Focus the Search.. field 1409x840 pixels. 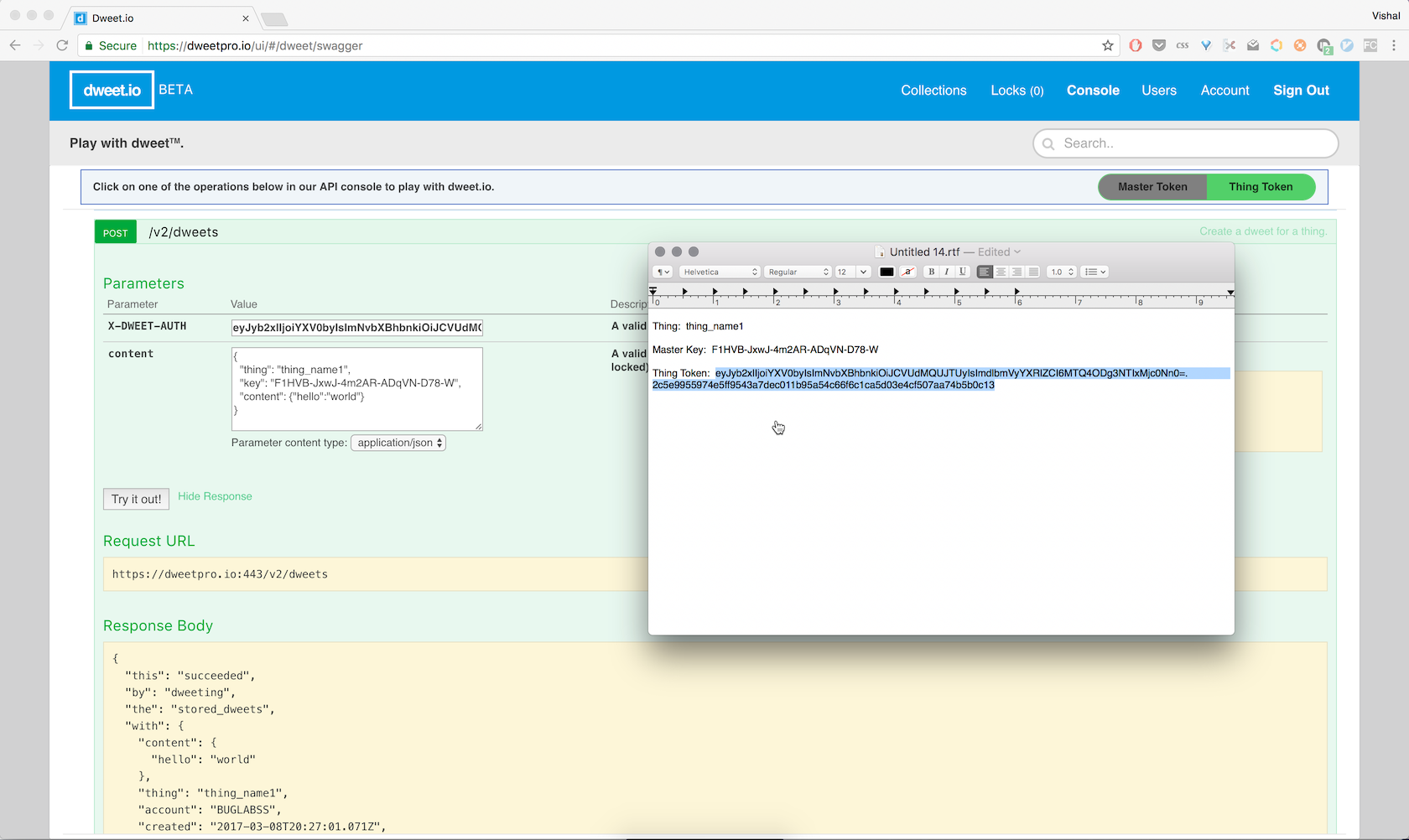(x=1186, y=143)
